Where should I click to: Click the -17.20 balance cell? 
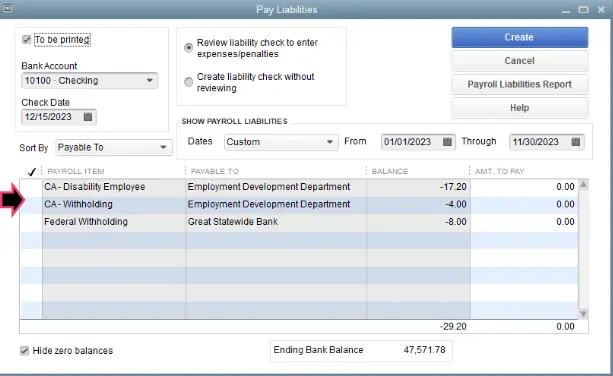419,187
